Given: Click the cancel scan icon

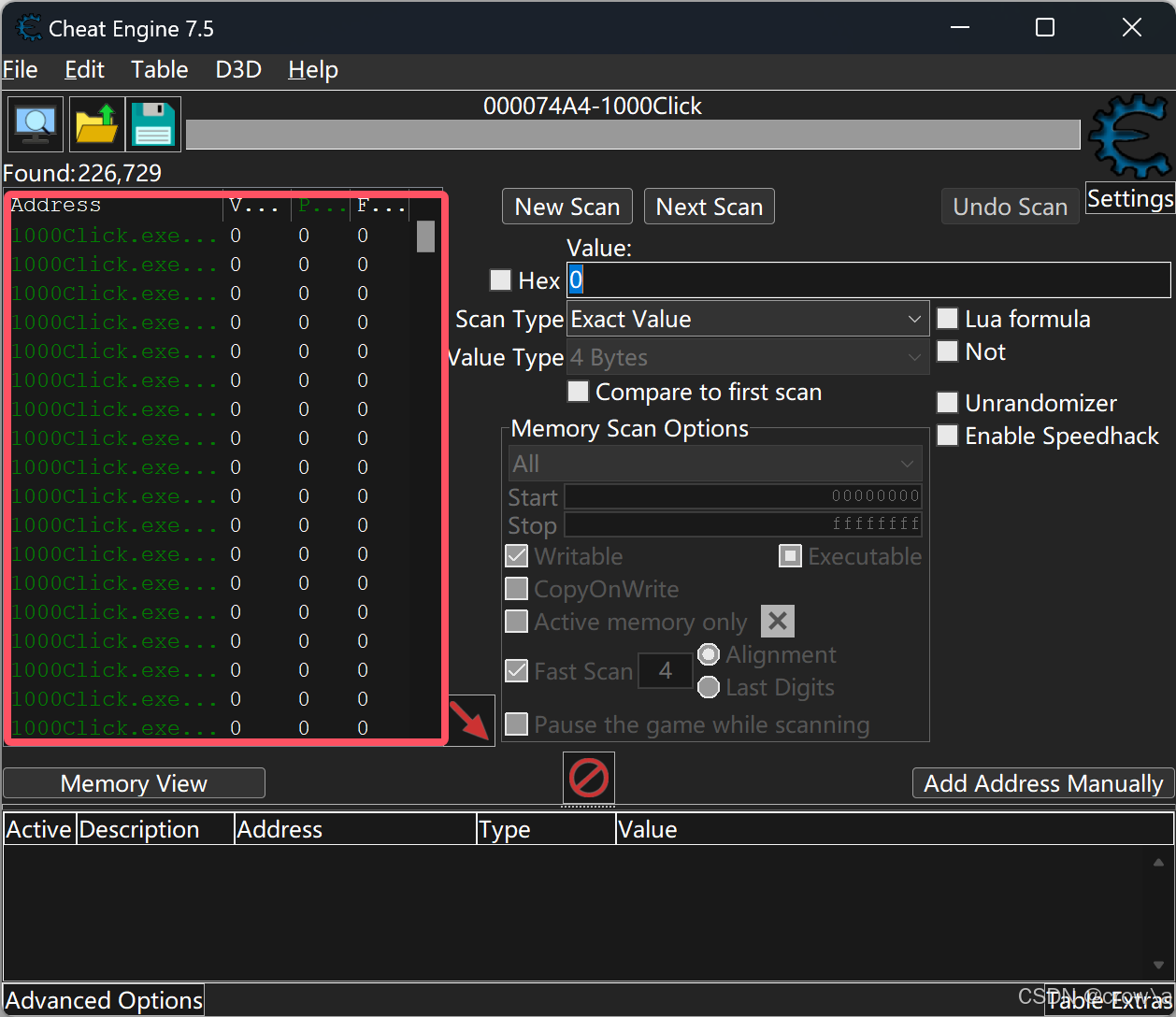Looking at the screenshot, I should pyautogui.click(x=588, y=778).
